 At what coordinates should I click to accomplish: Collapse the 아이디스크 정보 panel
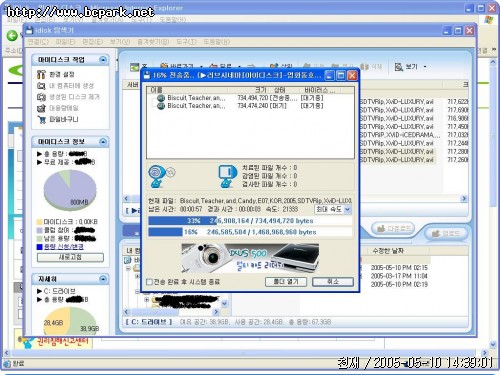pos(103,142)
